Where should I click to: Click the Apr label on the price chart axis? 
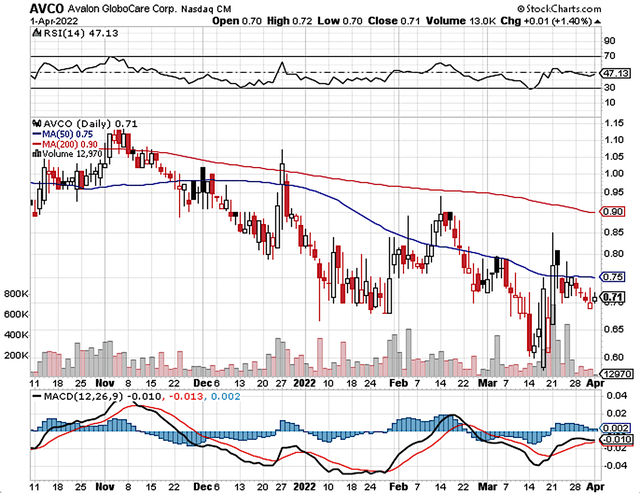pos(595,383)
